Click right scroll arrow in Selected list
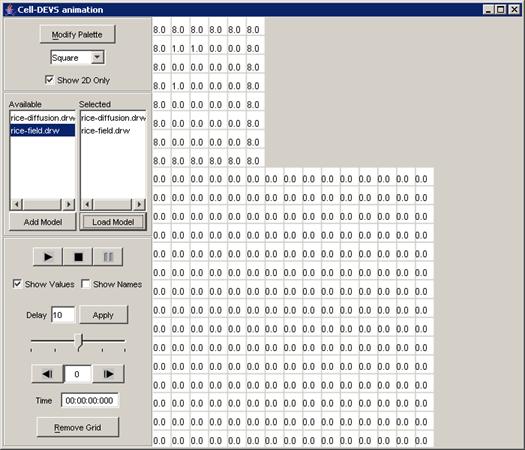 pos(139,204)
